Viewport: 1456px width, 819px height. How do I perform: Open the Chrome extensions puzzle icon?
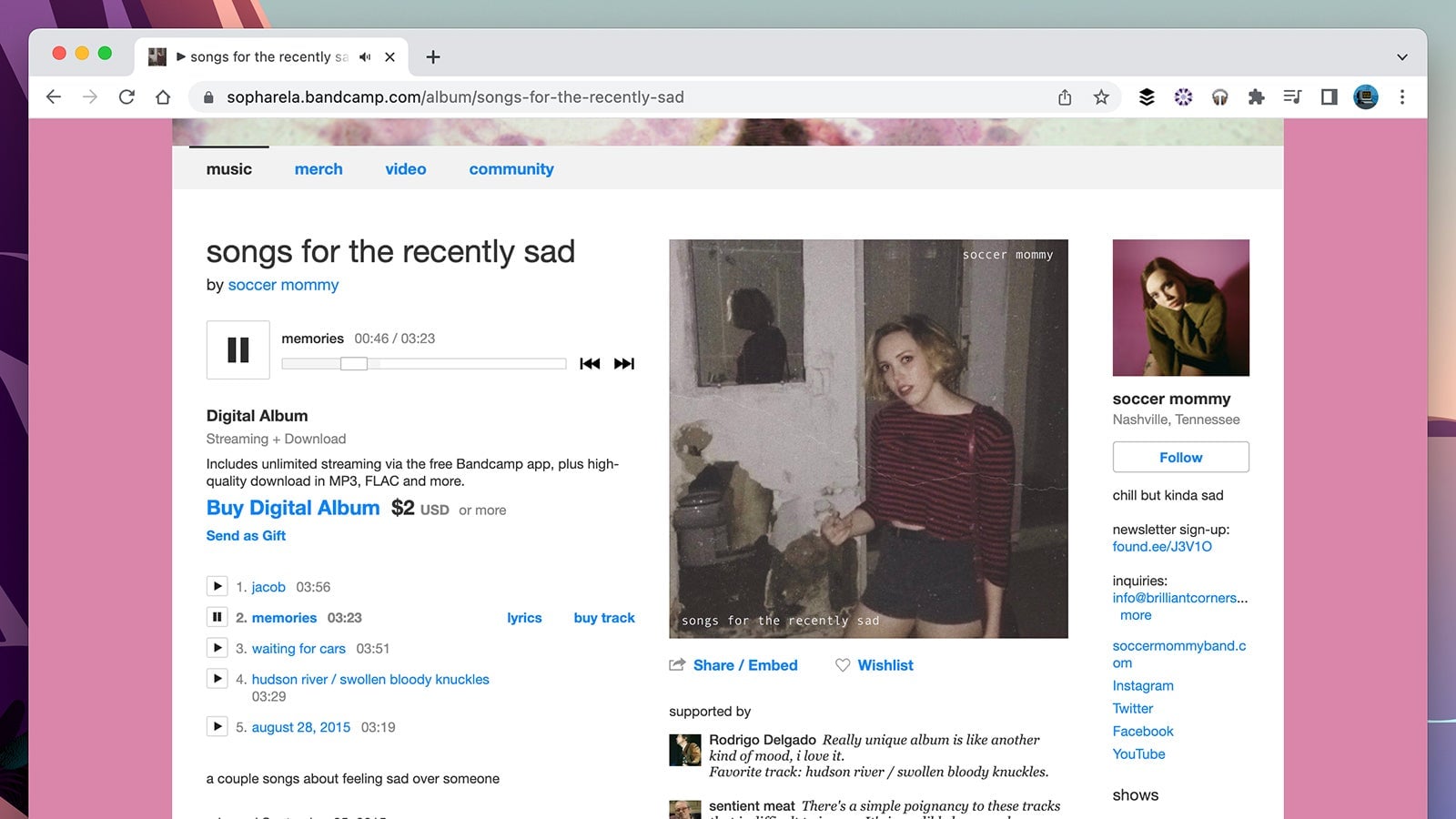click(x=1256, y=96)
